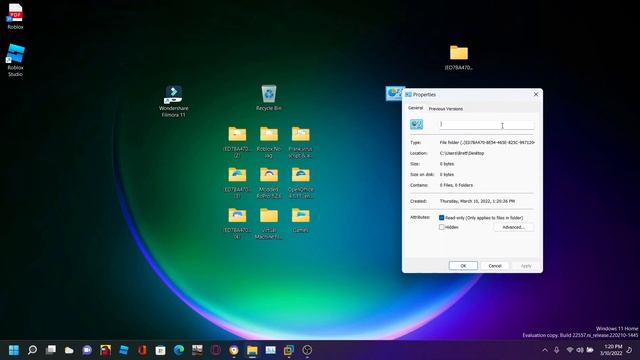Click the location path C:\Users\Brett\Desktop
The width and height of the screenshot is (640, 360).
[462, 153]
